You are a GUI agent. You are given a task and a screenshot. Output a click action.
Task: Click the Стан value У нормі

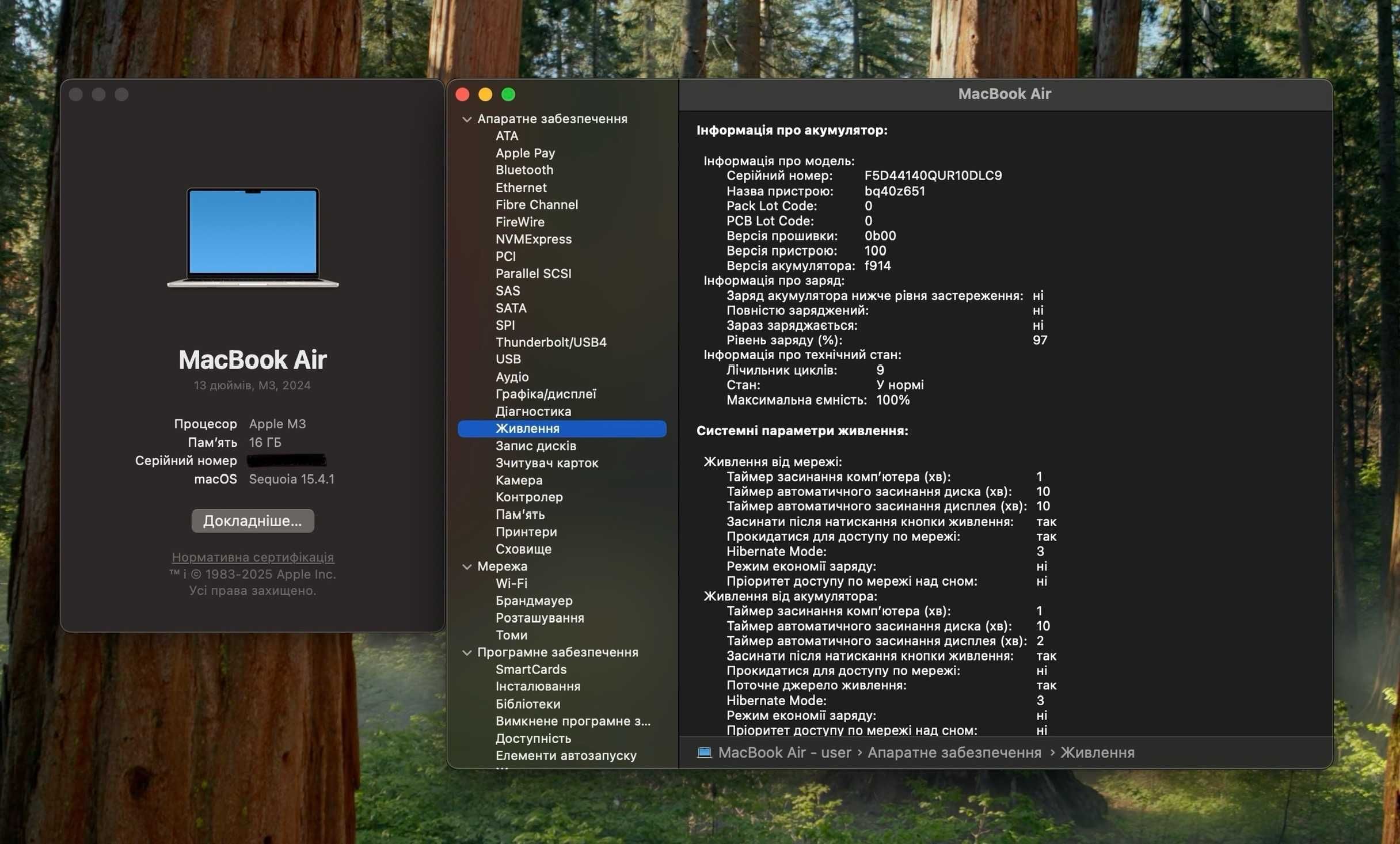(x=900, y=385)
